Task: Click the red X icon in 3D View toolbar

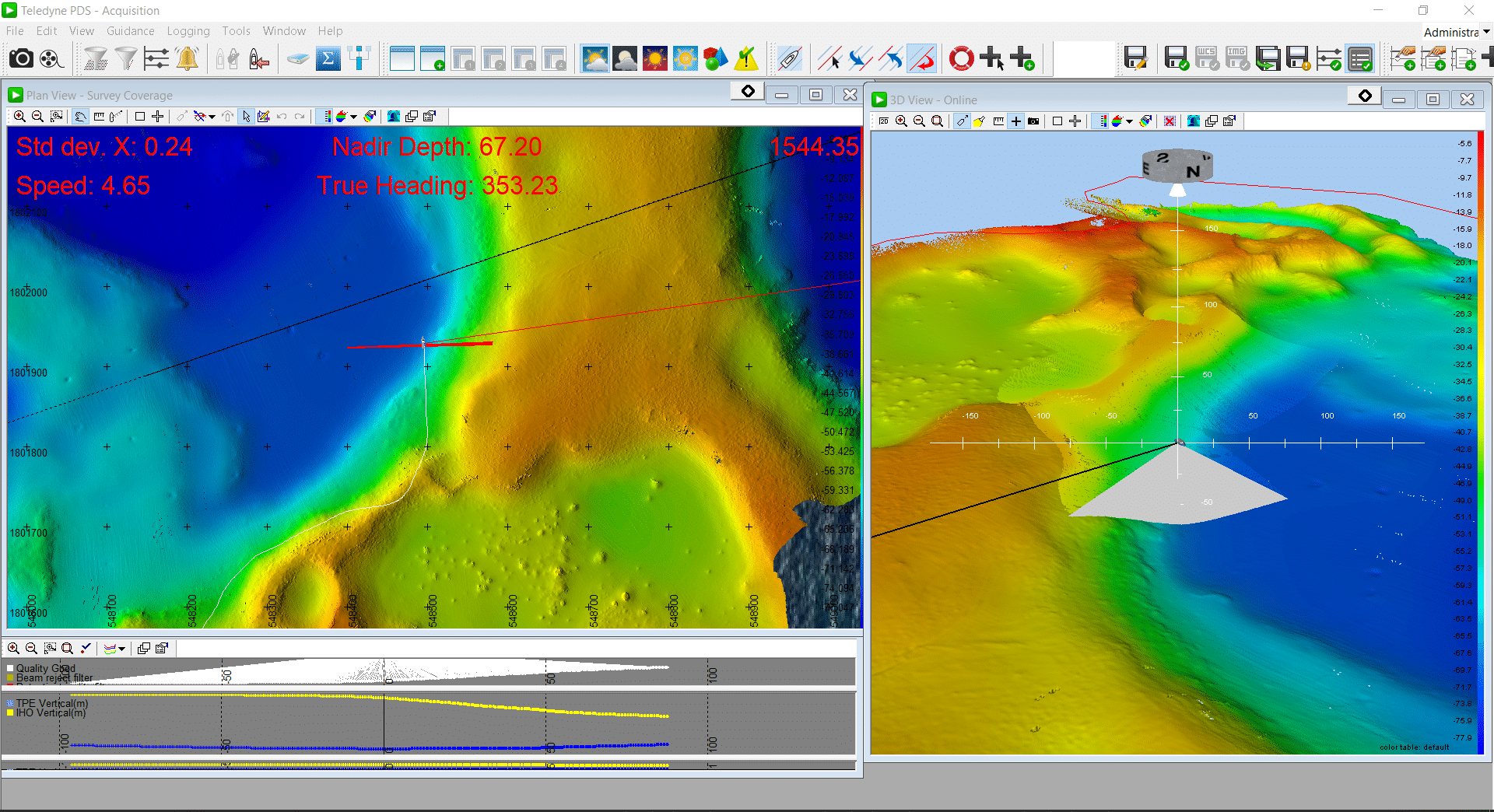Action: pyautogui.click(x=1170, y=121)
